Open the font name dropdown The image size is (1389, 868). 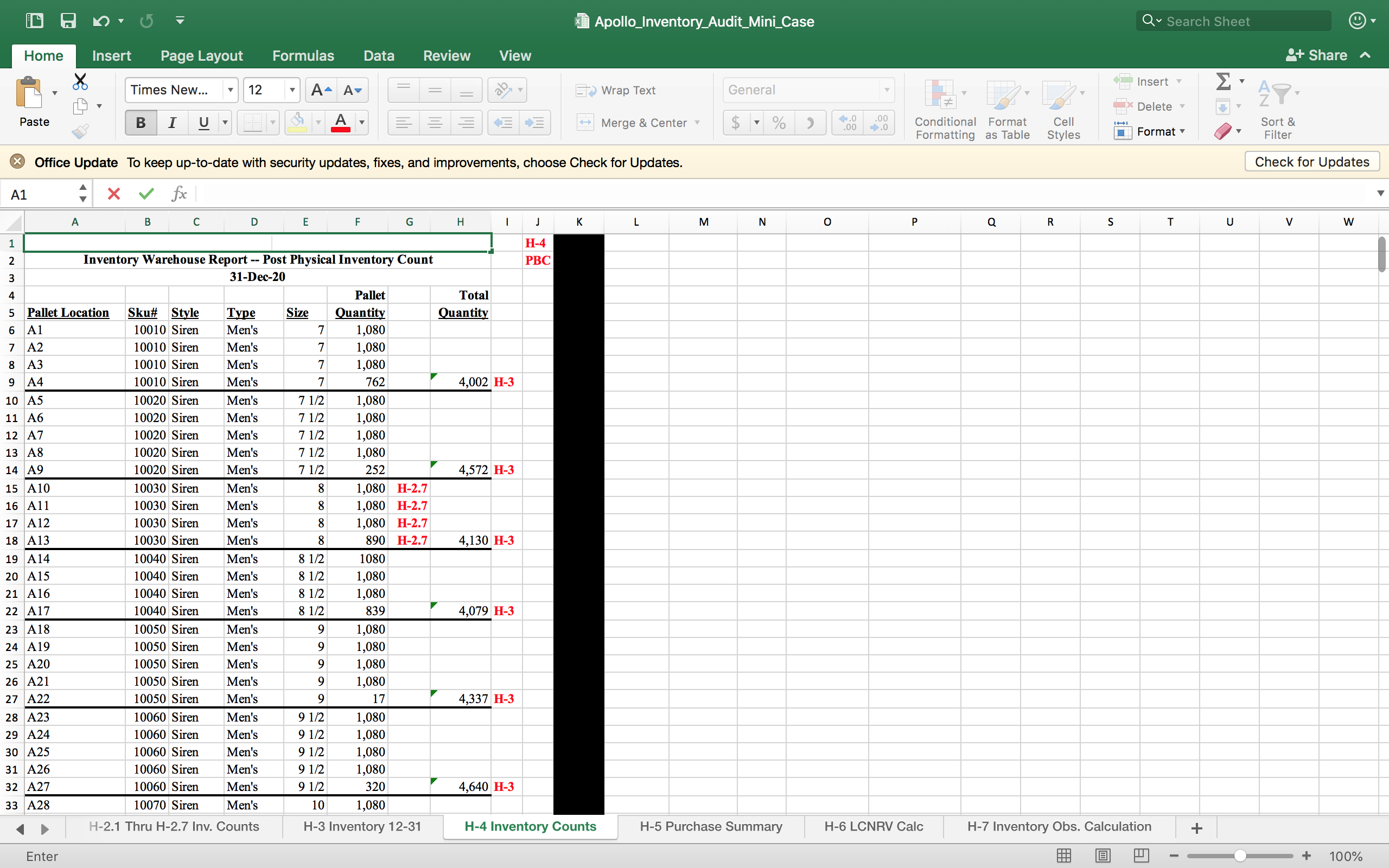[230, 90]
